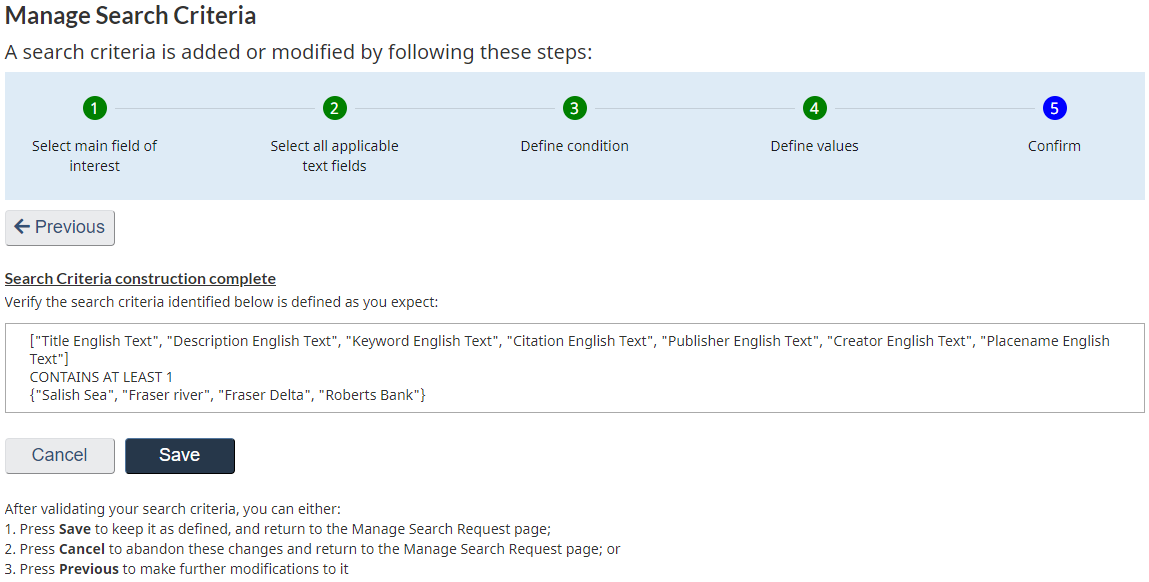Select the Define values step label
This screenshot has width=1149, height=582.
click(x=814, y=145)
